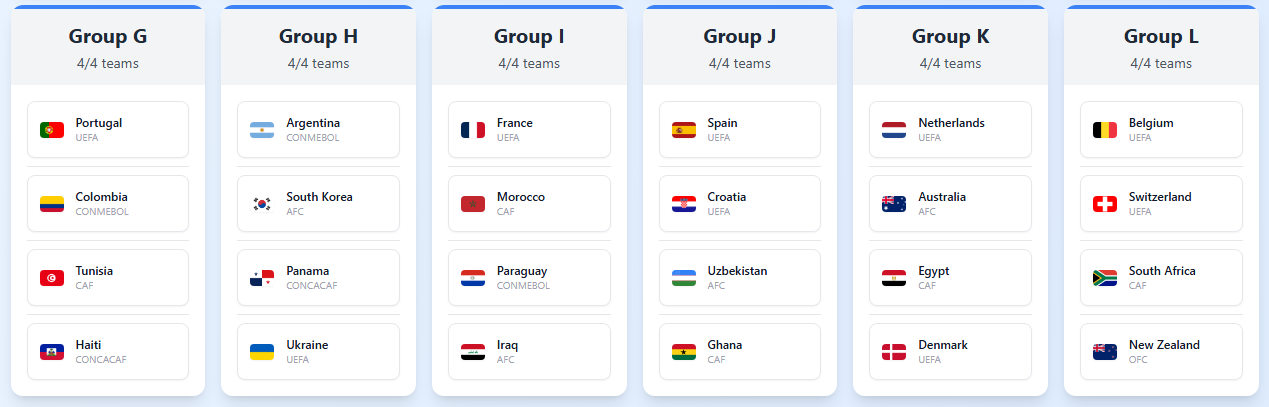
Task: Click the New Zealand team card
Action: pos(1161,352)
